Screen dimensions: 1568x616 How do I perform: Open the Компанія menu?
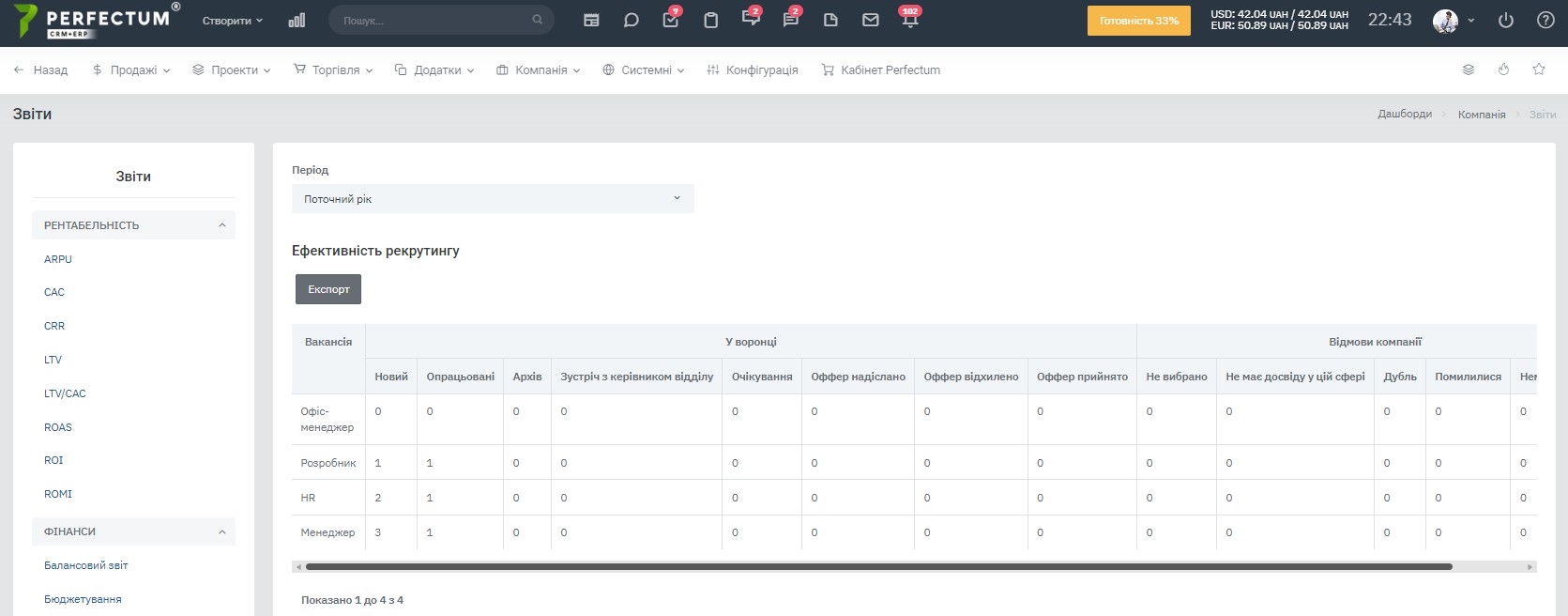(539, 69)
